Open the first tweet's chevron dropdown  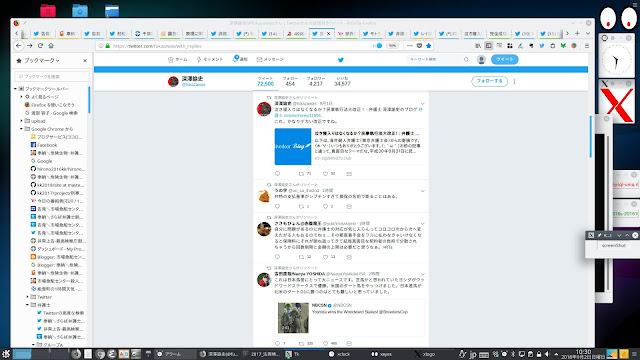pos(422,104)
